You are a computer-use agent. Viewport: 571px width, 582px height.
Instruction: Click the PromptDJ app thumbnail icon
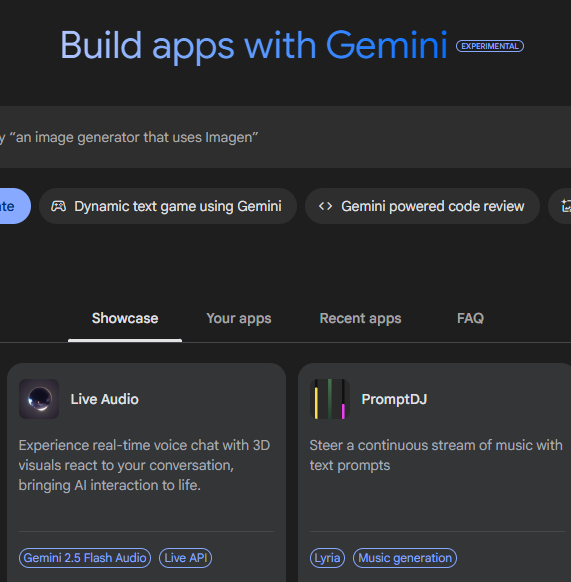click(x=330, y=399)
